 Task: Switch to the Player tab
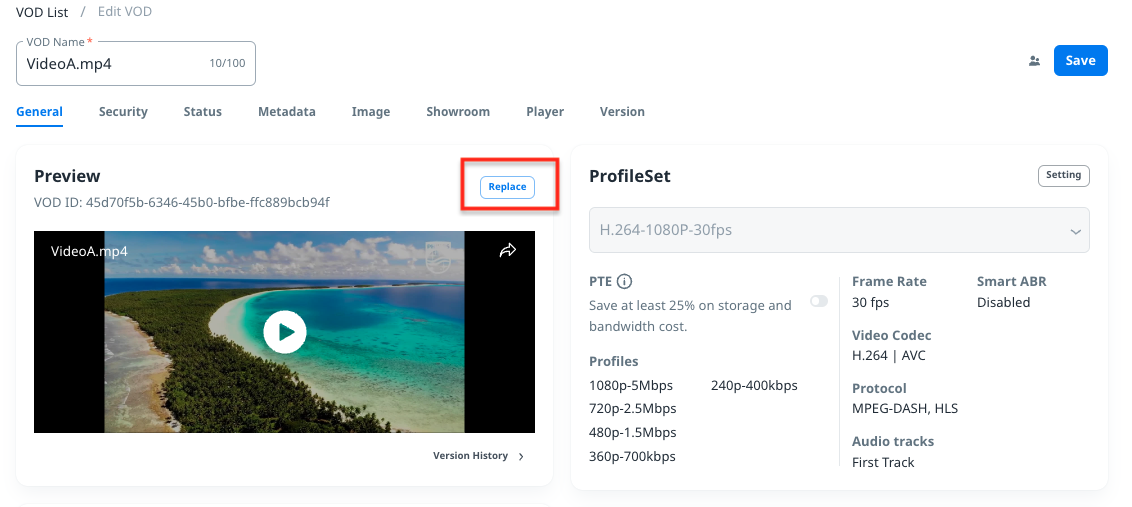coord(545,112)
